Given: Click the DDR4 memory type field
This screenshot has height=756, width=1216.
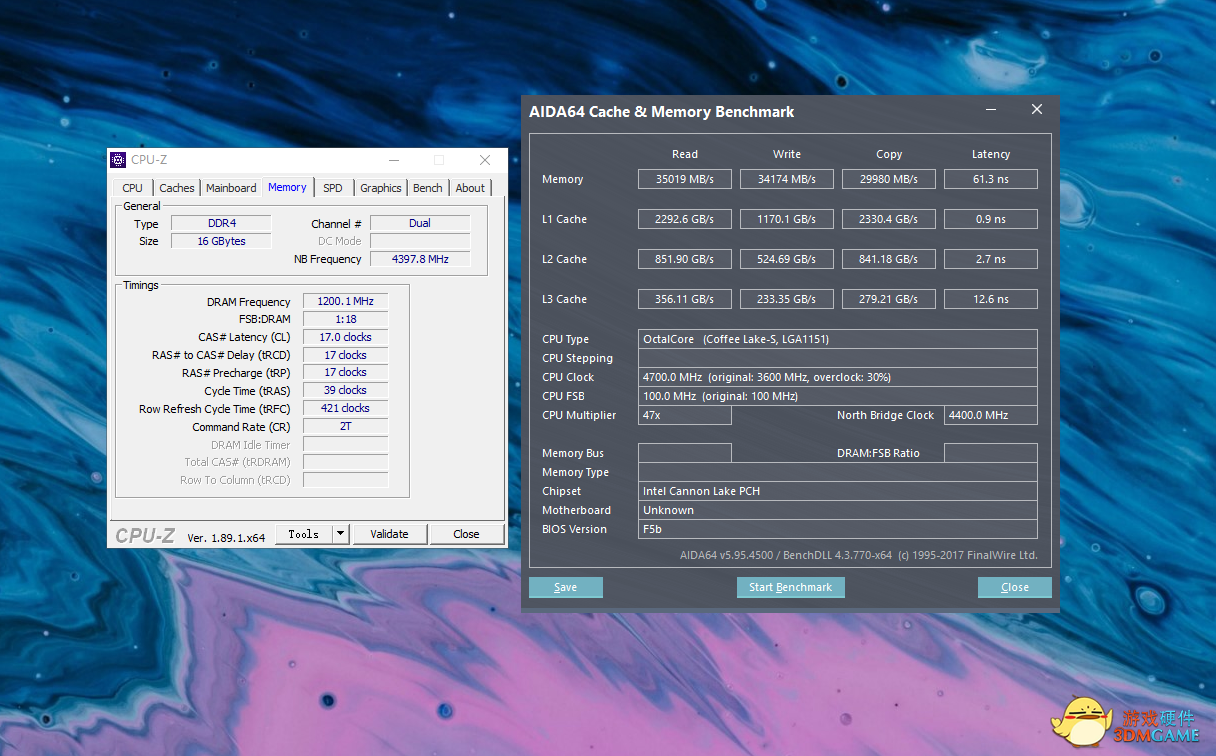Looking at the screenshot, I should 220,223.
